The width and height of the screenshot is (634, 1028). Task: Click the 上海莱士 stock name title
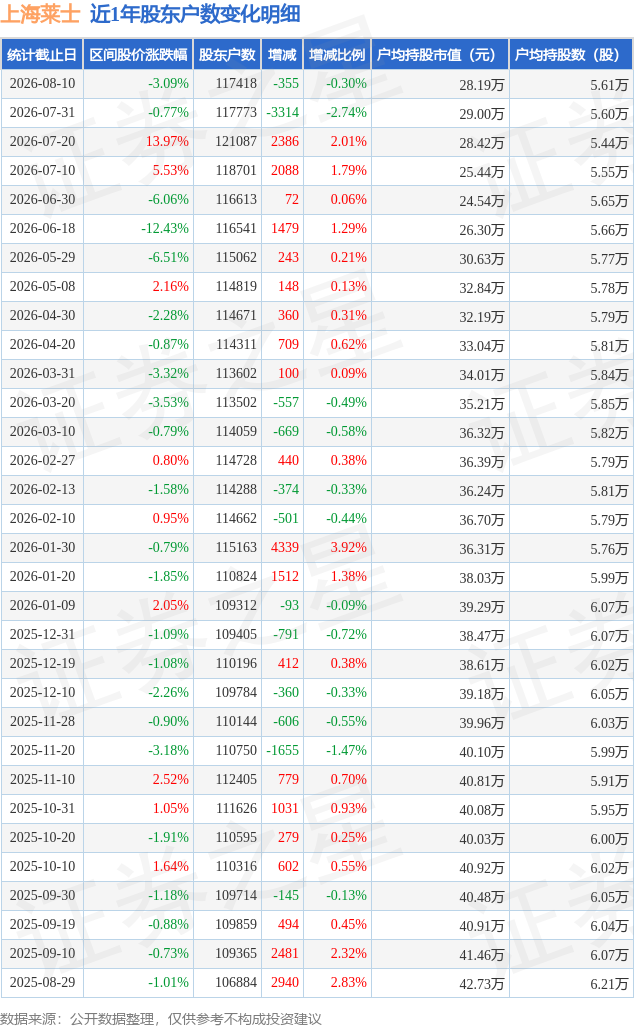tap(41, 14)
